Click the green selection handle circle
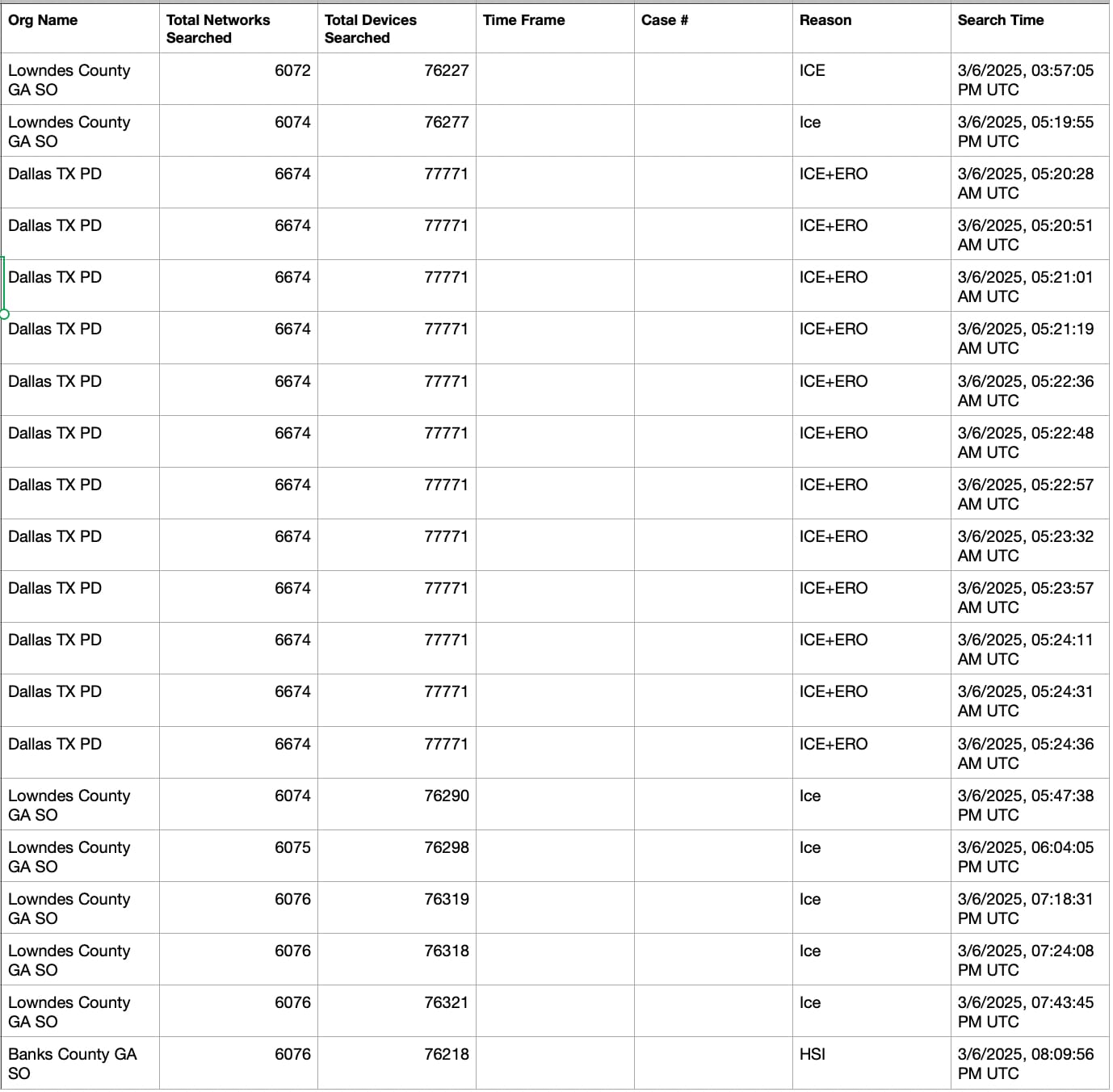Viewport: 1113px width, 1092px height. (4, 313)
